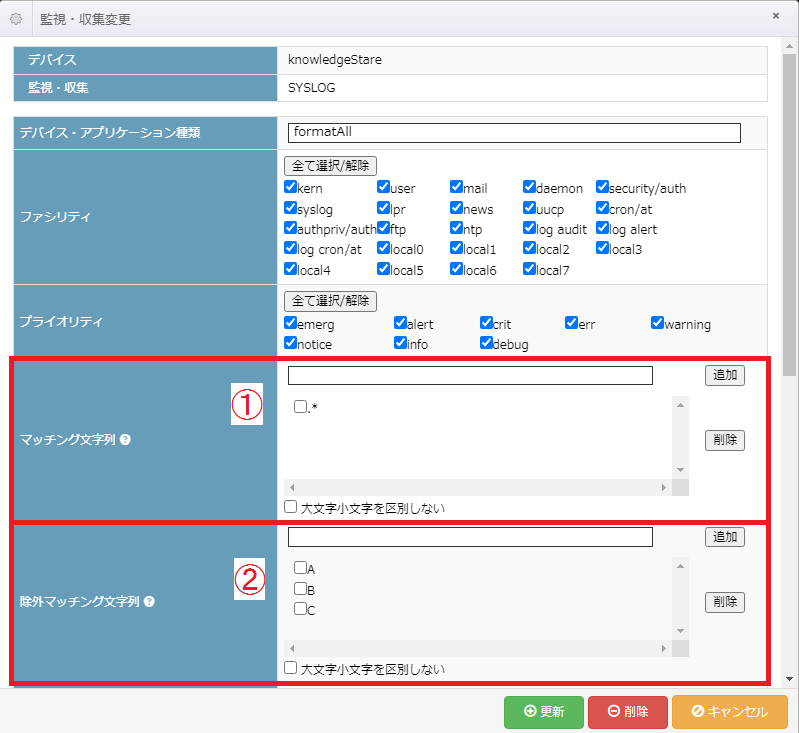The height and width of the screenshot is (733, 799).
Task: Click 全て選択/解除 for ファシリティ
Action: [x=330, y=166]
